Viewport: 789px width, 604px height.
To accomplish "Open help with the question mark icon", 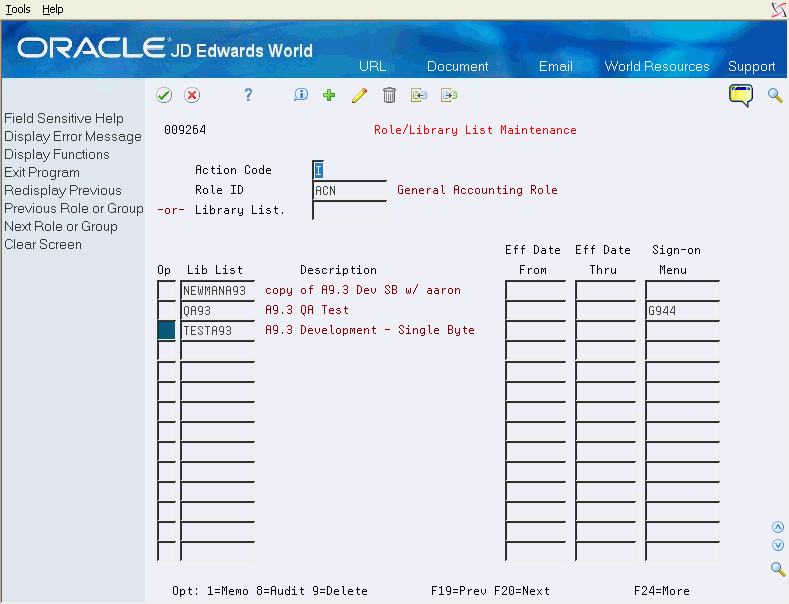I will click(248, 95).
